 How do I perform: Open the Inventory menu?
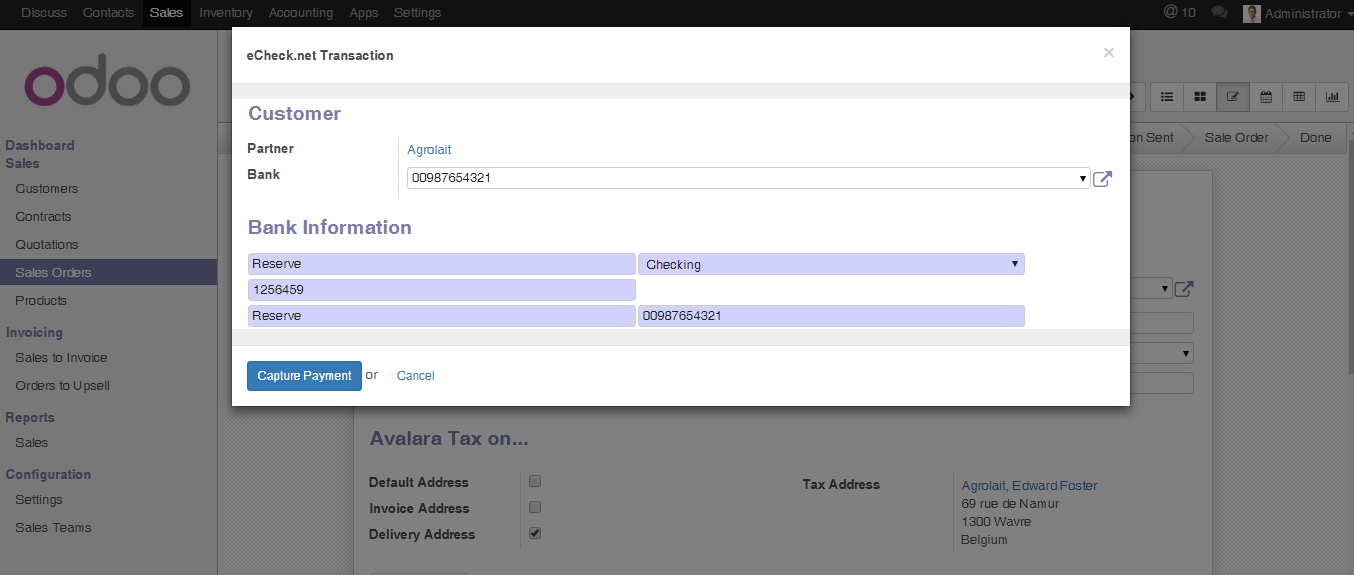(226, 13)
